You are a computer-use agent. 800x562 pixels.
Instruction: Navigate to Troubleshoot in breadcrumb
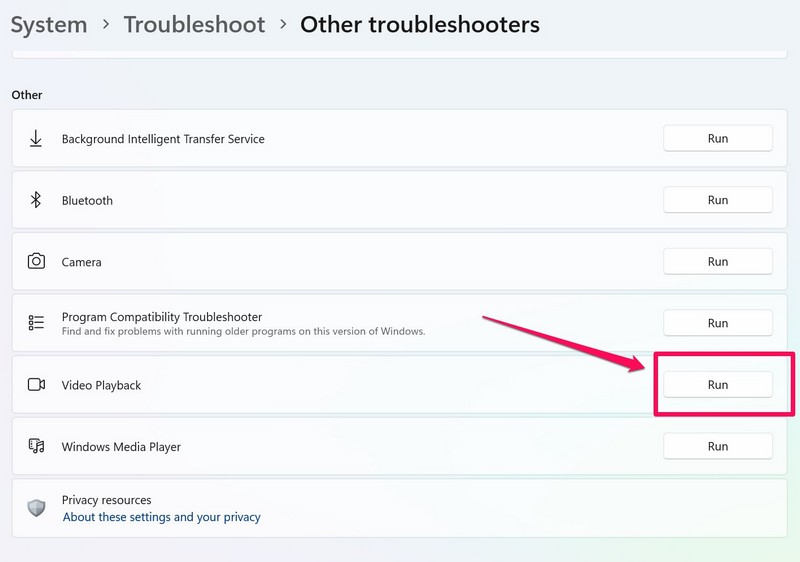click(x=194, y=24)
